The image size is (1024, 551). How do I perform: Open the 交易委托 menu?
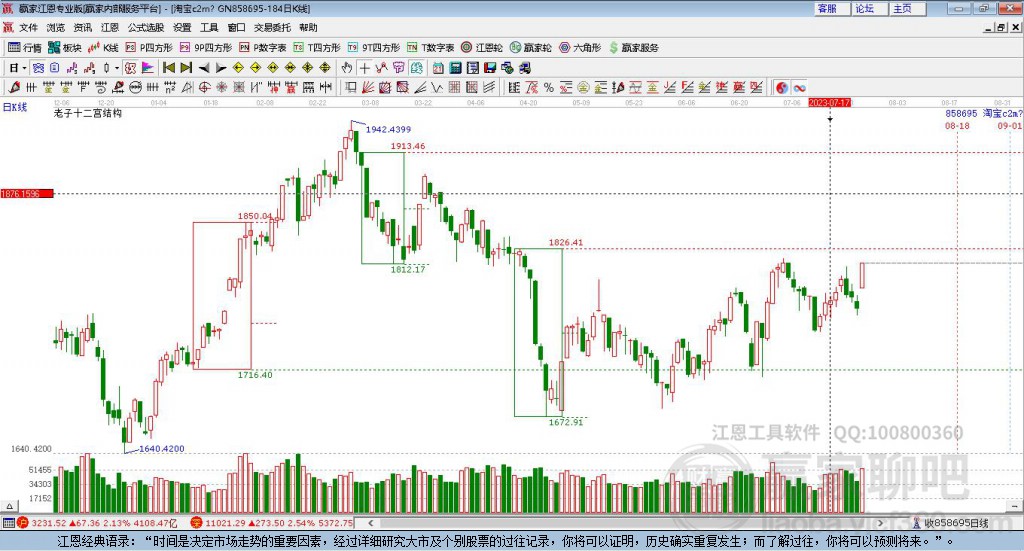pos(272,27)
